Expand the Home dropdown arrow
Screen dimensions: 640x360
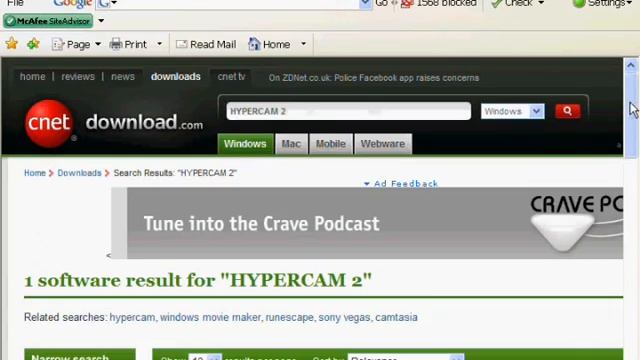click(303, 44)
